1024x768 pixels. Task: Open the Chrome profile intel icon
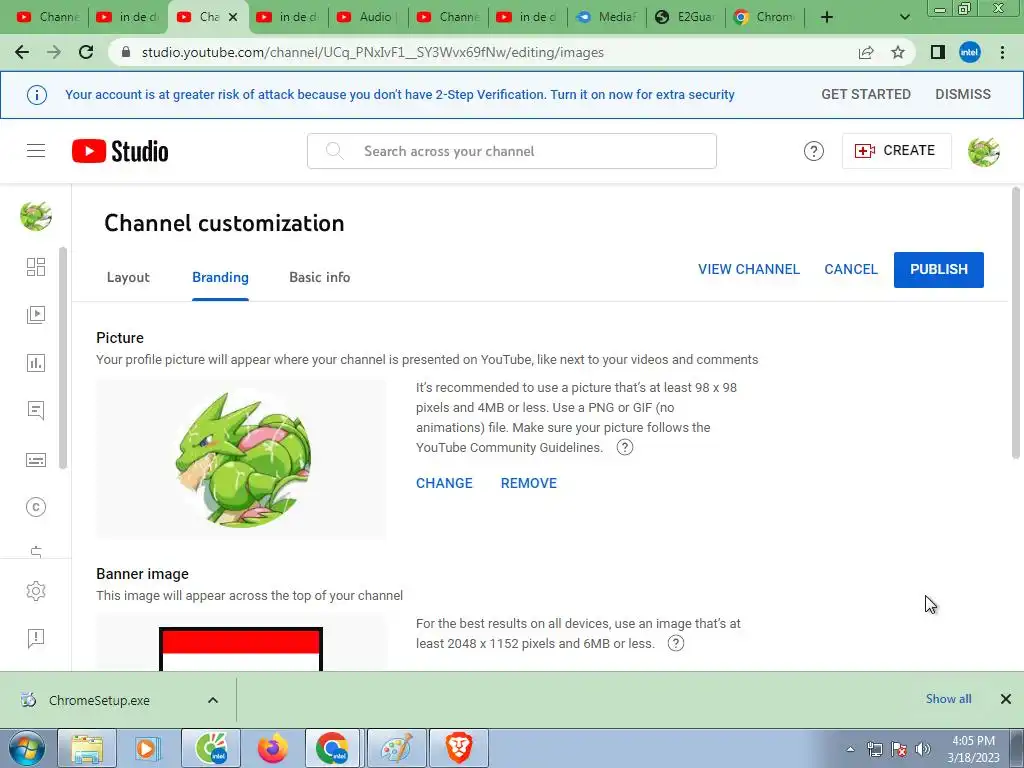[970, 52]
